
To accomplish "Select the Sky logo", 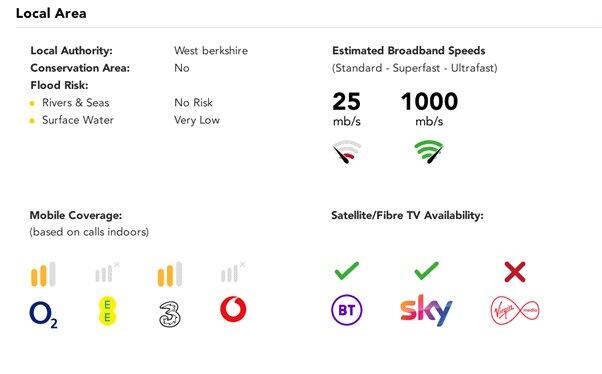I will [426, 310].
